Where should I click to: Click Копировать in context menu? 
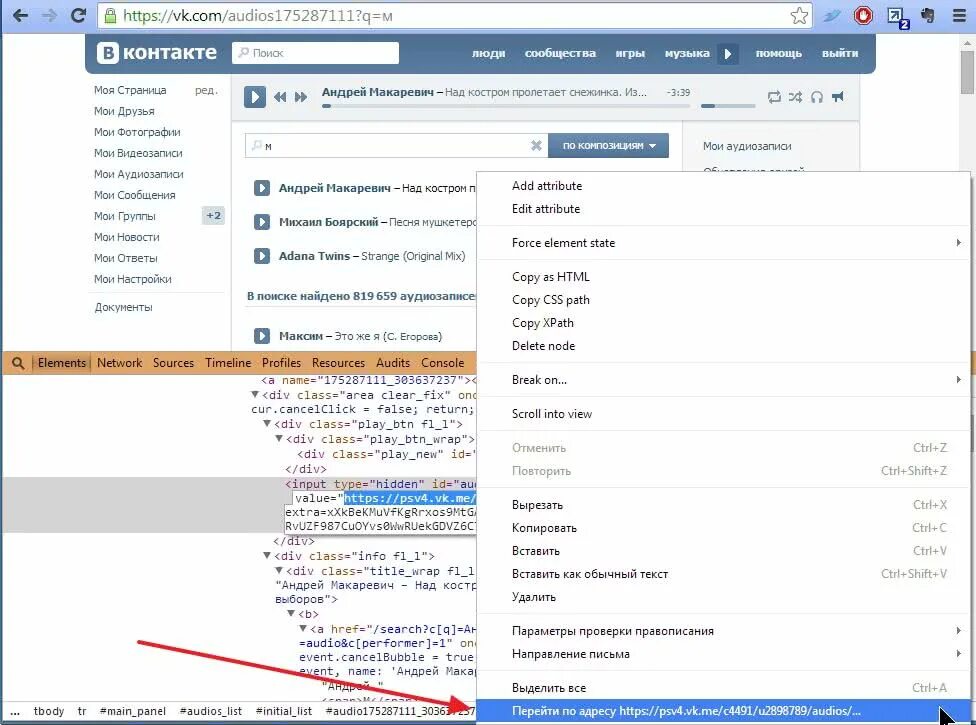[x=723, y=528]
